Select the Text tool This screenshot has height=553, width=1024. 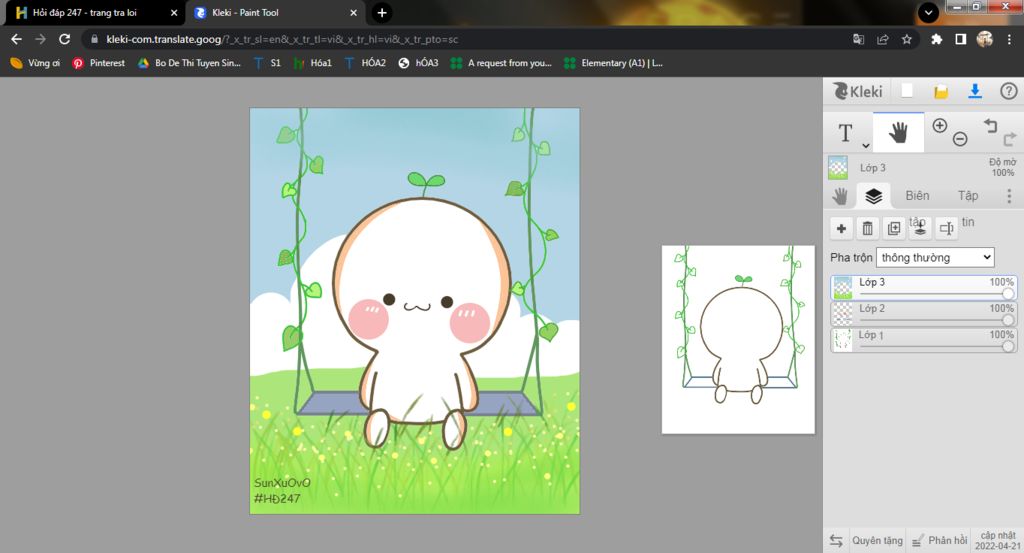[x=845, y=133]
